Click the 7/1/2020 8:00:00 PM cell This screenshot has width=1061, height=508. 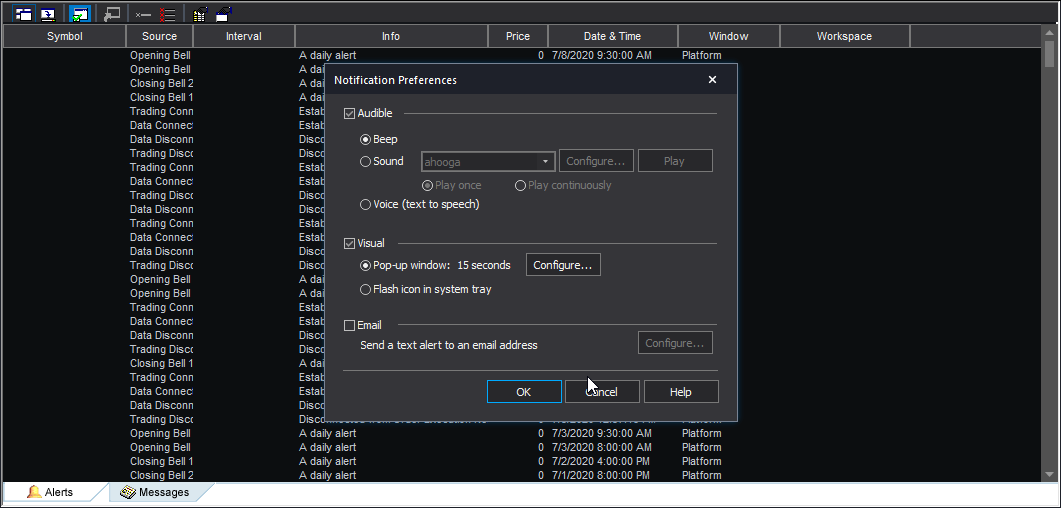600,476
